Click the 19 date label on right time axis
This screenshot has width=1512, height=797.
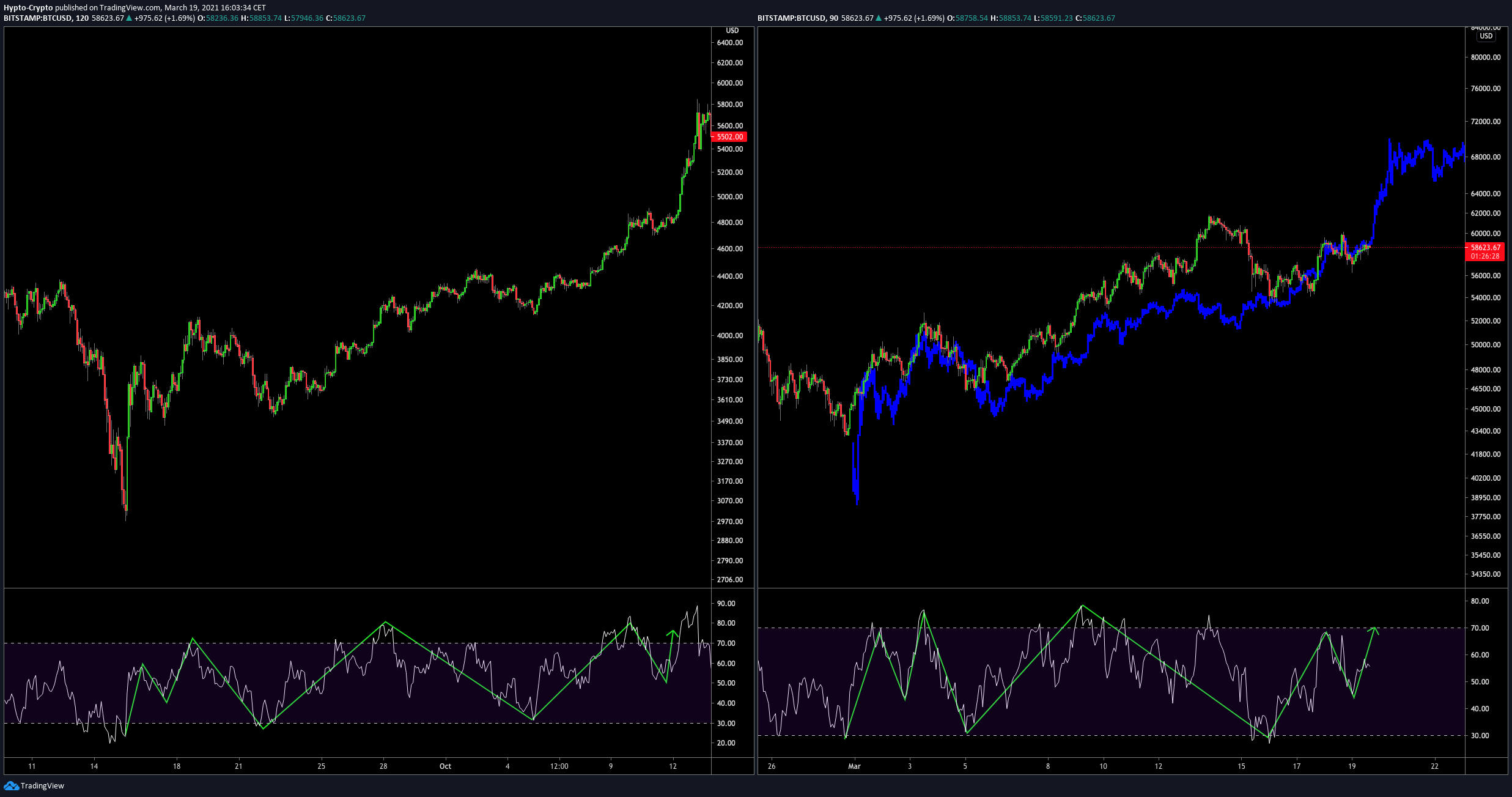(1352, 766)
